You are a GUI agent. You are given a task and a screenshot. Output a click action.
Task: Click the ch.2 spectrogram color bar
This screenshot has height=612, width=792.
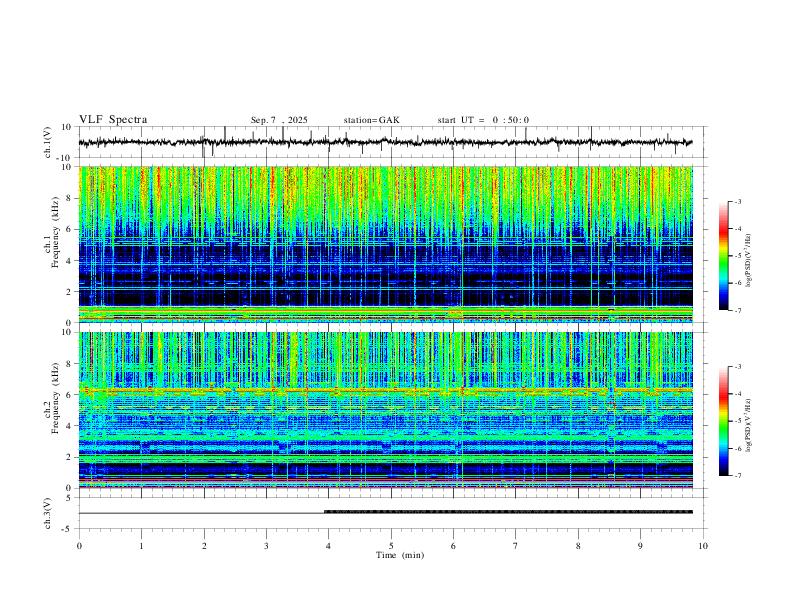coord(723,421)
